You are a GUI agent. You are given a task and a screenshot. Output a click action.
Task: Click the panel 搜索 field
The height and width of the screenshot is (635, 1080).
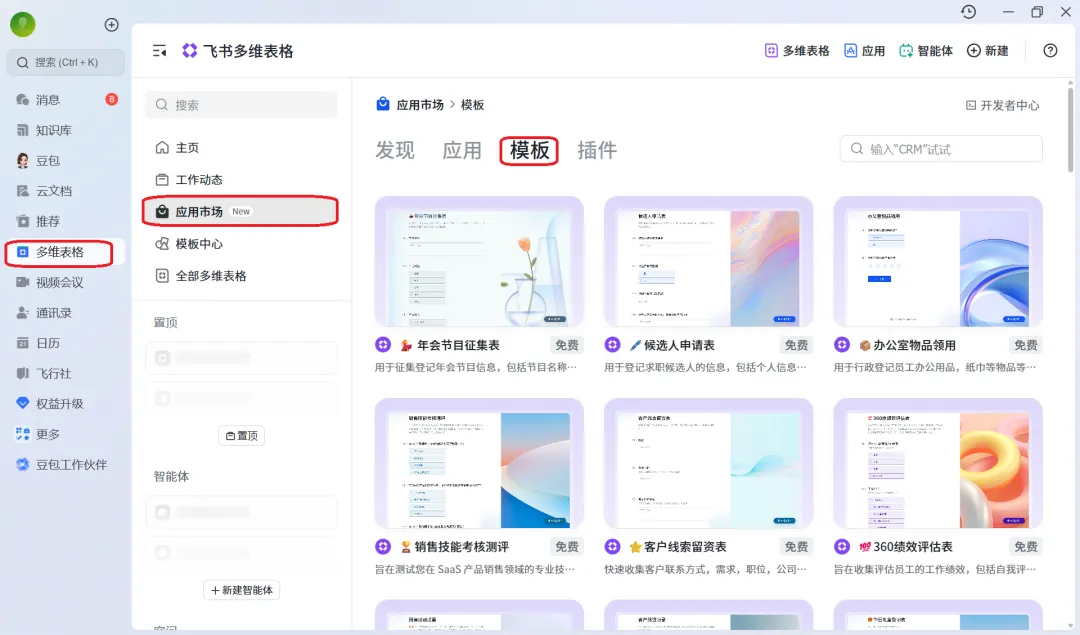[x=241, y=105]
